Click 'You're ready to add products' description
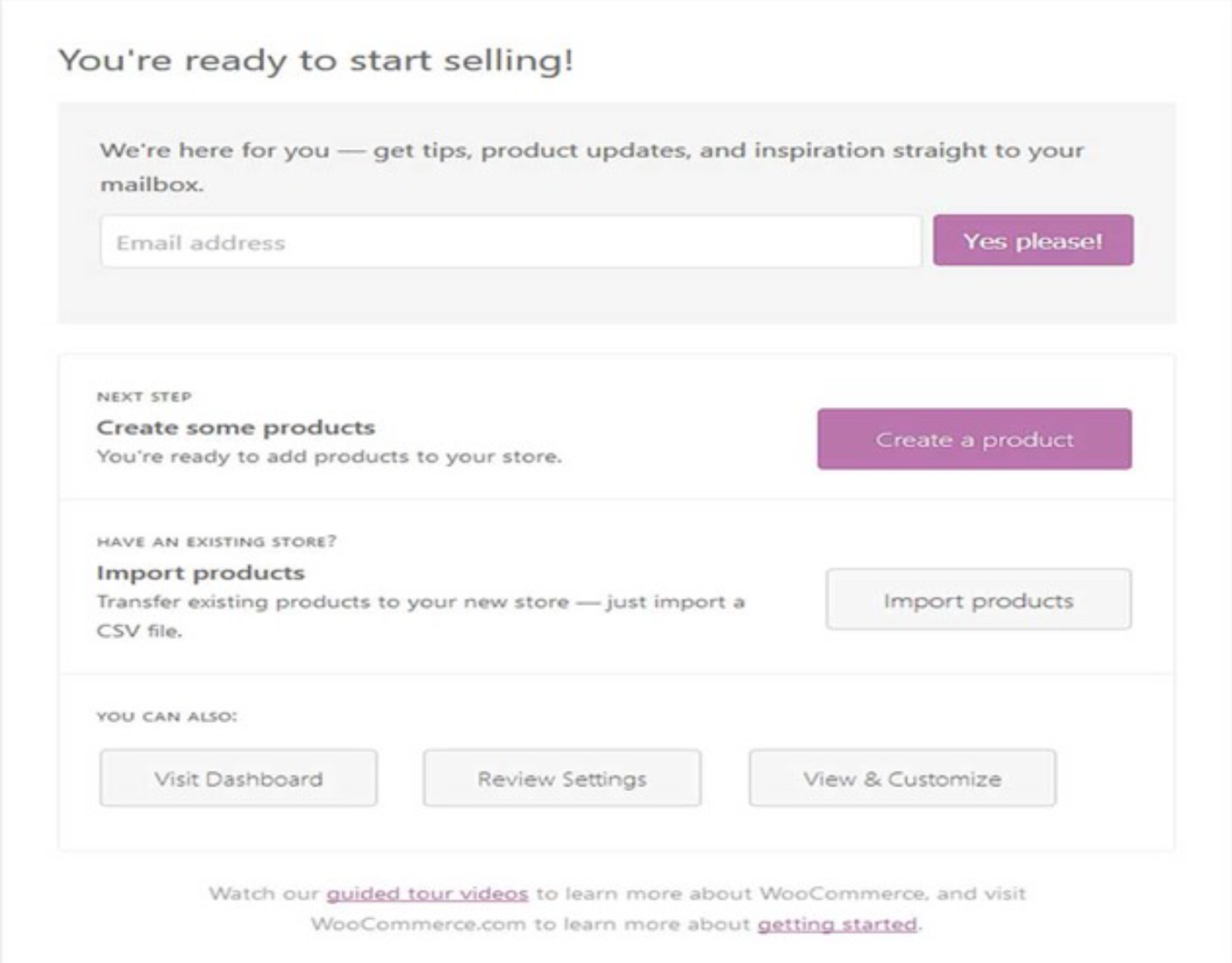The image size is (1232, 963). coord(329,457)
